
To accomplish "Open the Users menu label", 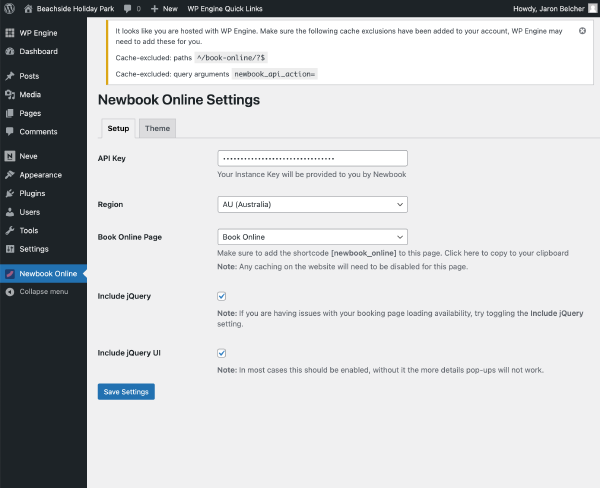I will 30,212.
